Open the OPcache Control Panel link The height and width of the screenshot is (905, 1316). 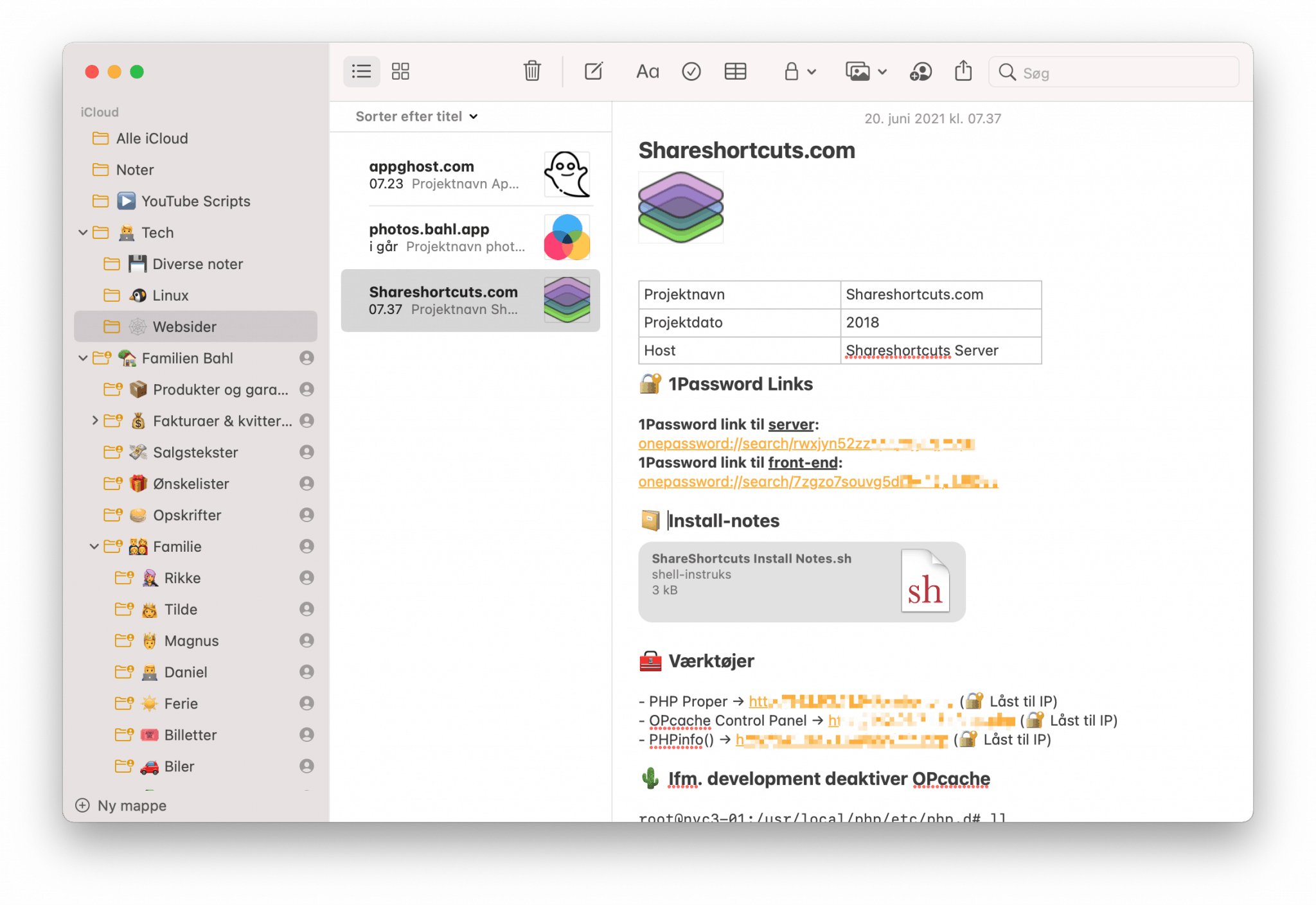click(x=921, y=721)
